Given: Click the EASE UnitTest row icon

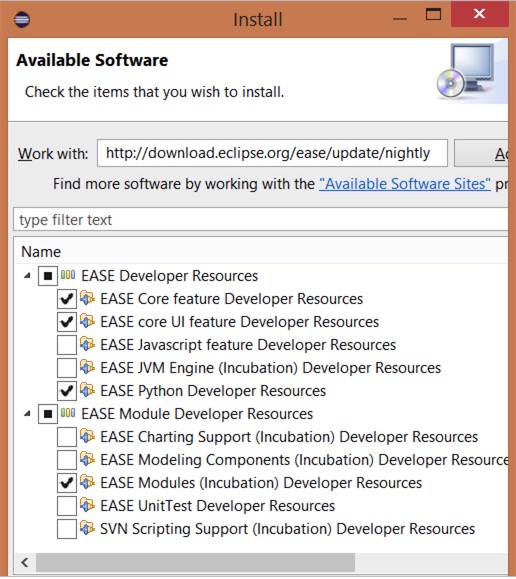Looking at the screenshot, I should tap(87, 505).
